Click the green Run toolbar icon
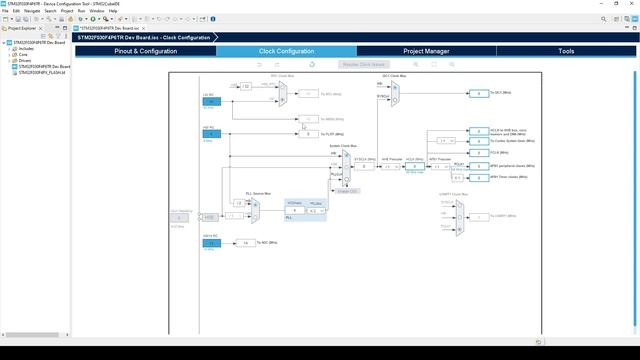640x360 pixels. pyautogui.click(x=93, y=19)
